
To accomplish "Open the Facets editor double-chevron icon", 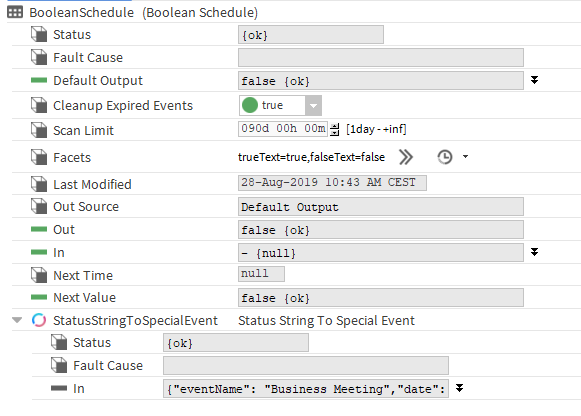I will 406,157.
